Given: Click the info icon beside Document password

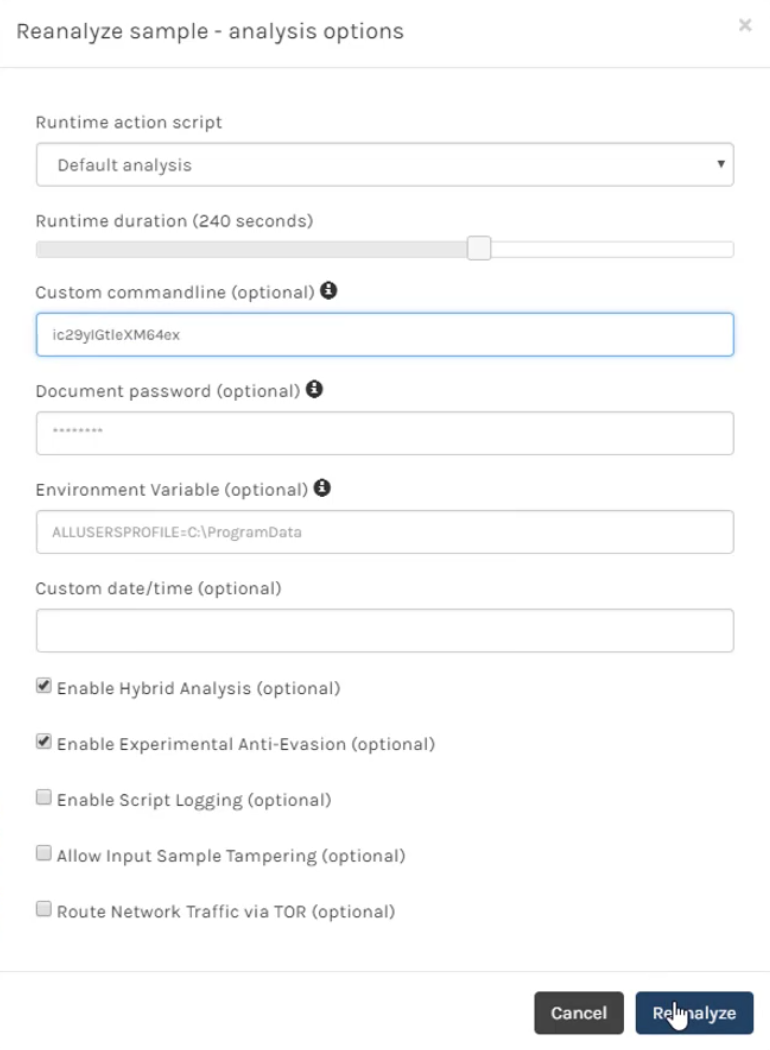Looking at the screenshot, I should [x=314, y=389].
